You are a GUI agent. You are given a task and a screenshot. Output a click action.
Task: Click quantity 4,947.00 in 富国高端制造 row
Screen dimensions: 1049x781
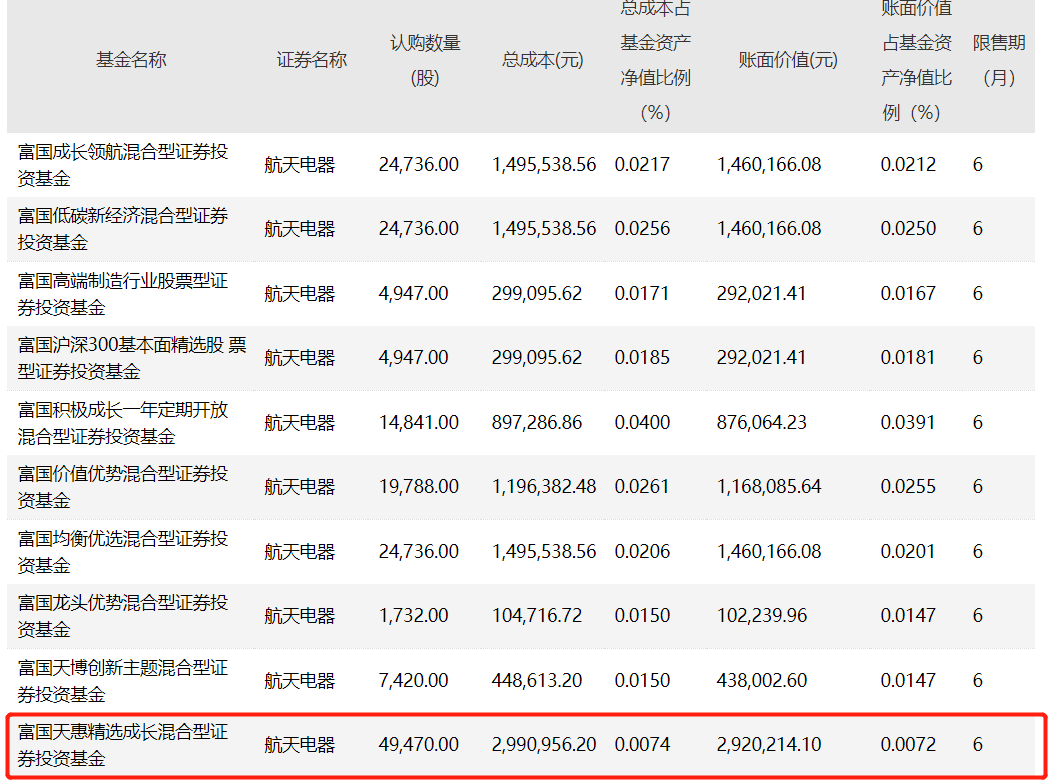point(413,294)
